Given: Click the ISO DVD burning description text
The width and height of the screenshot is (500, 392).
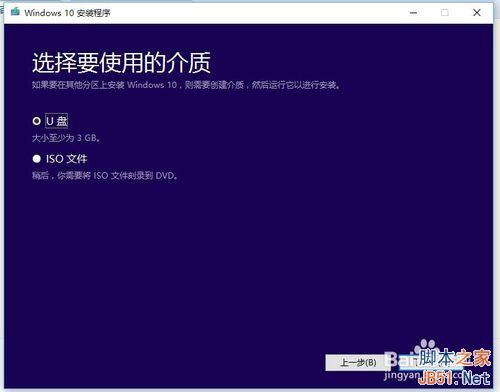Looking at the screenshot, I should tap(105, 175).
